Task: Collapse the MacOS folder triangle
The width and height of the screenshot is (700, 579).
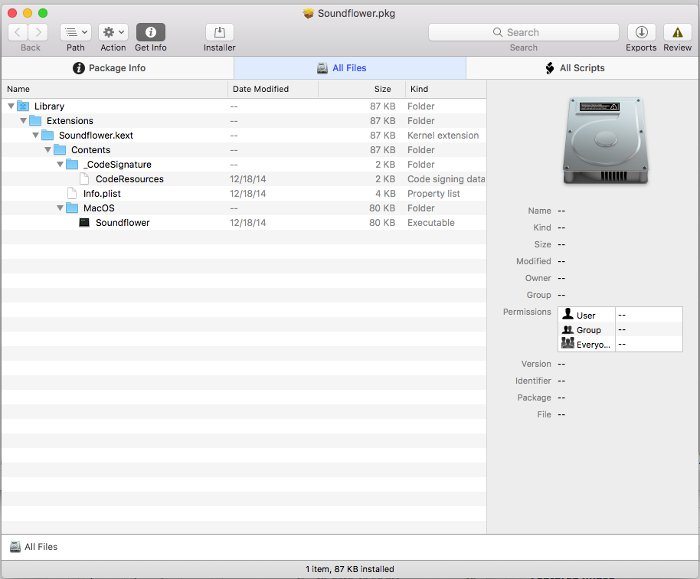Action: point(60,208)
